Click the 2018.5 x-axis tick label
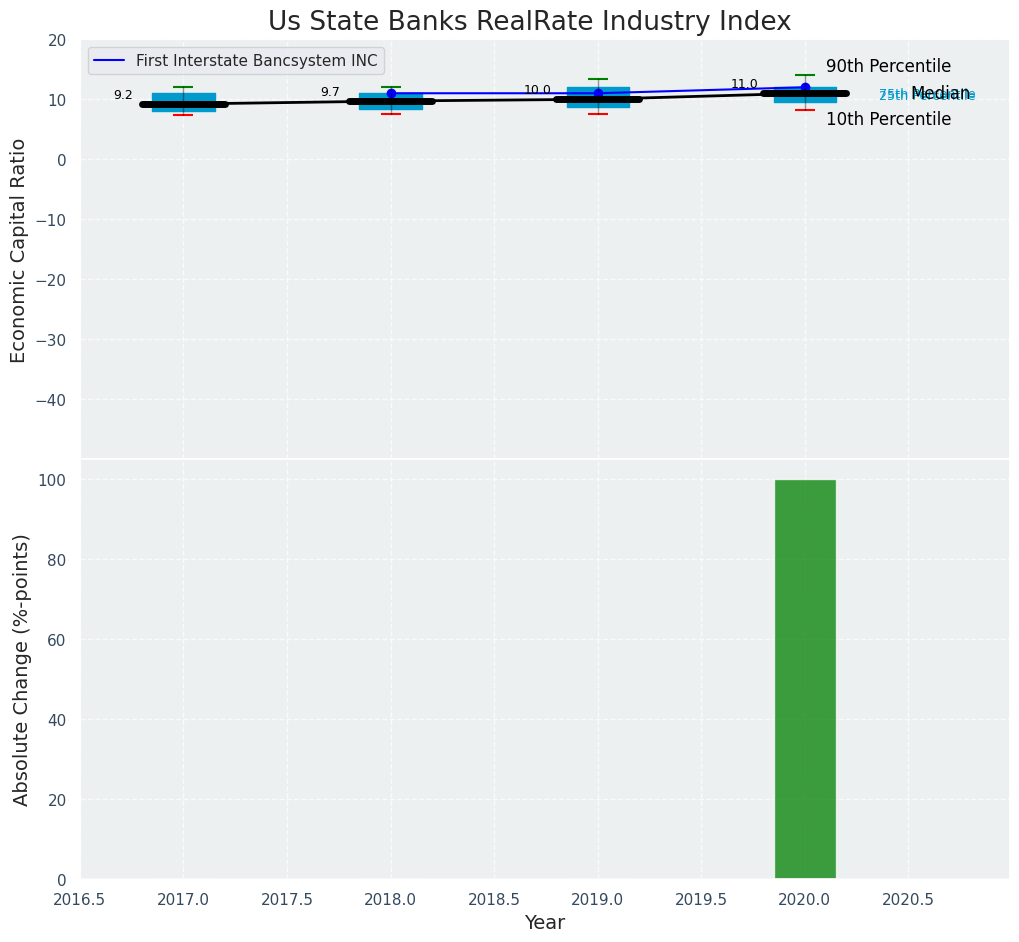Image resolution: width=1019 pixels, height=942 pixels. (493, 899)
